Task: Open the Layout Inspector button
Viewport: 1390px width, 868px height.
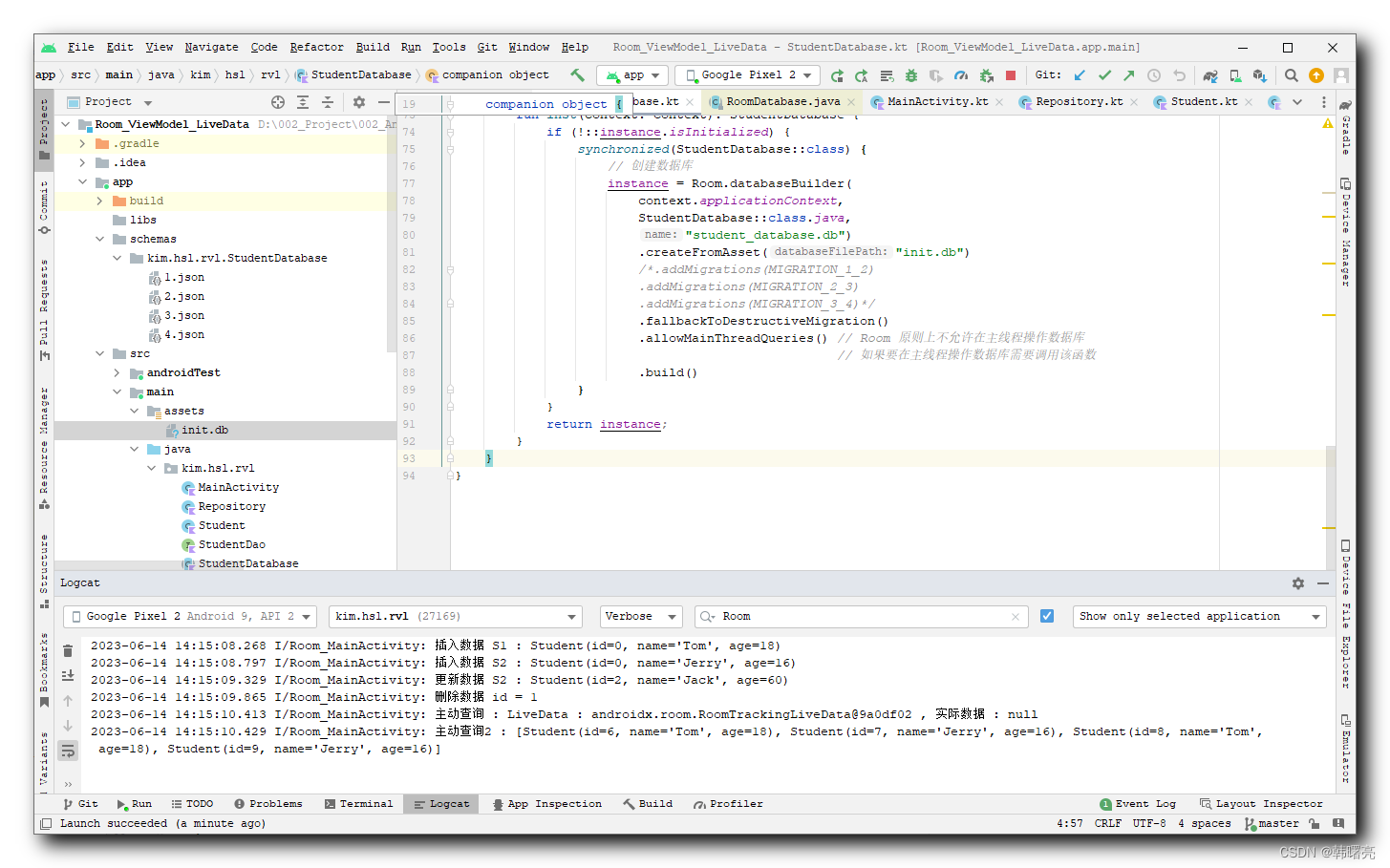Action: (x=1262, y=804)
